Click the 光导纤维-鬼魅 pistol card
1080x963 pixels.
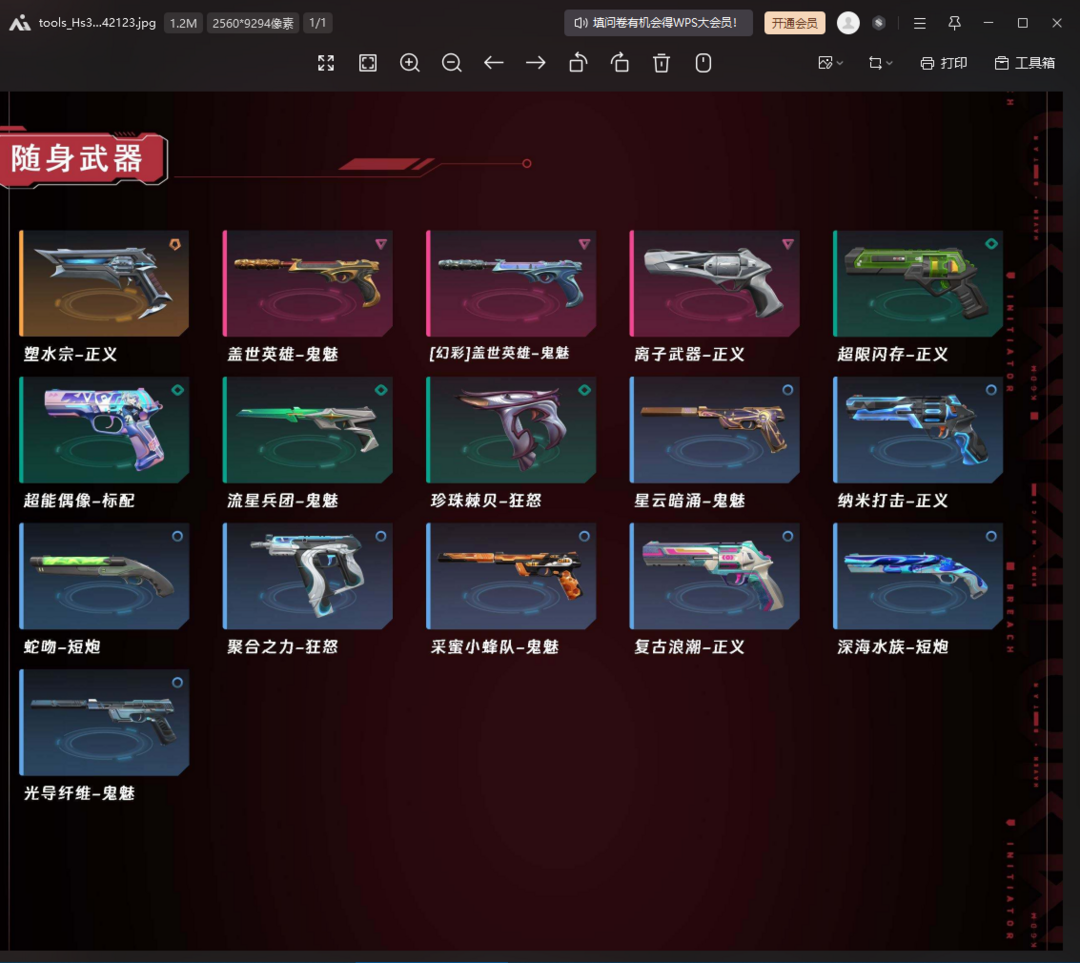[x=104, y=722]
